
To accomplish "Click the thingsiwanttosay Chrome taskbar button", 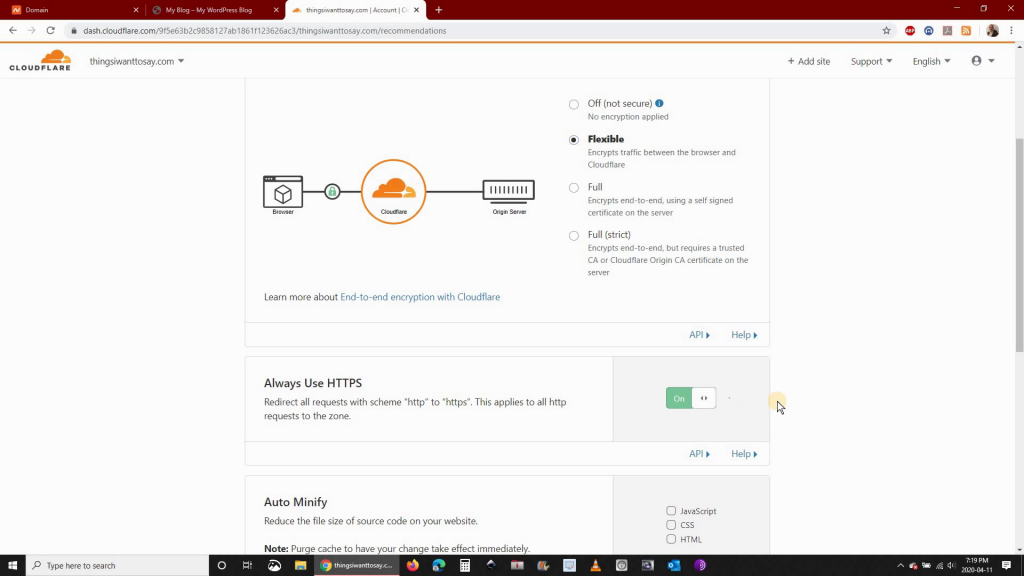I will point(357,566).
